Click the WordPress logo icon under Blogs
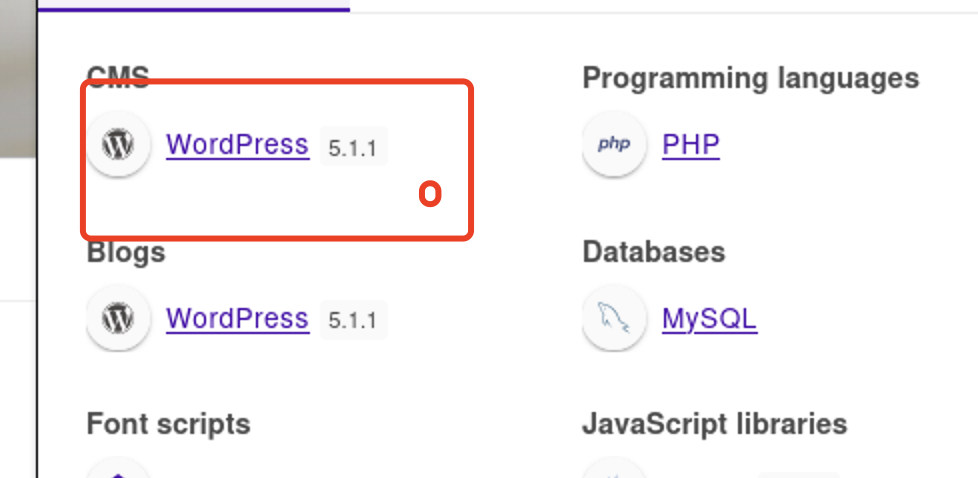This screenshot has height=478, width=978. click(118, 318)
